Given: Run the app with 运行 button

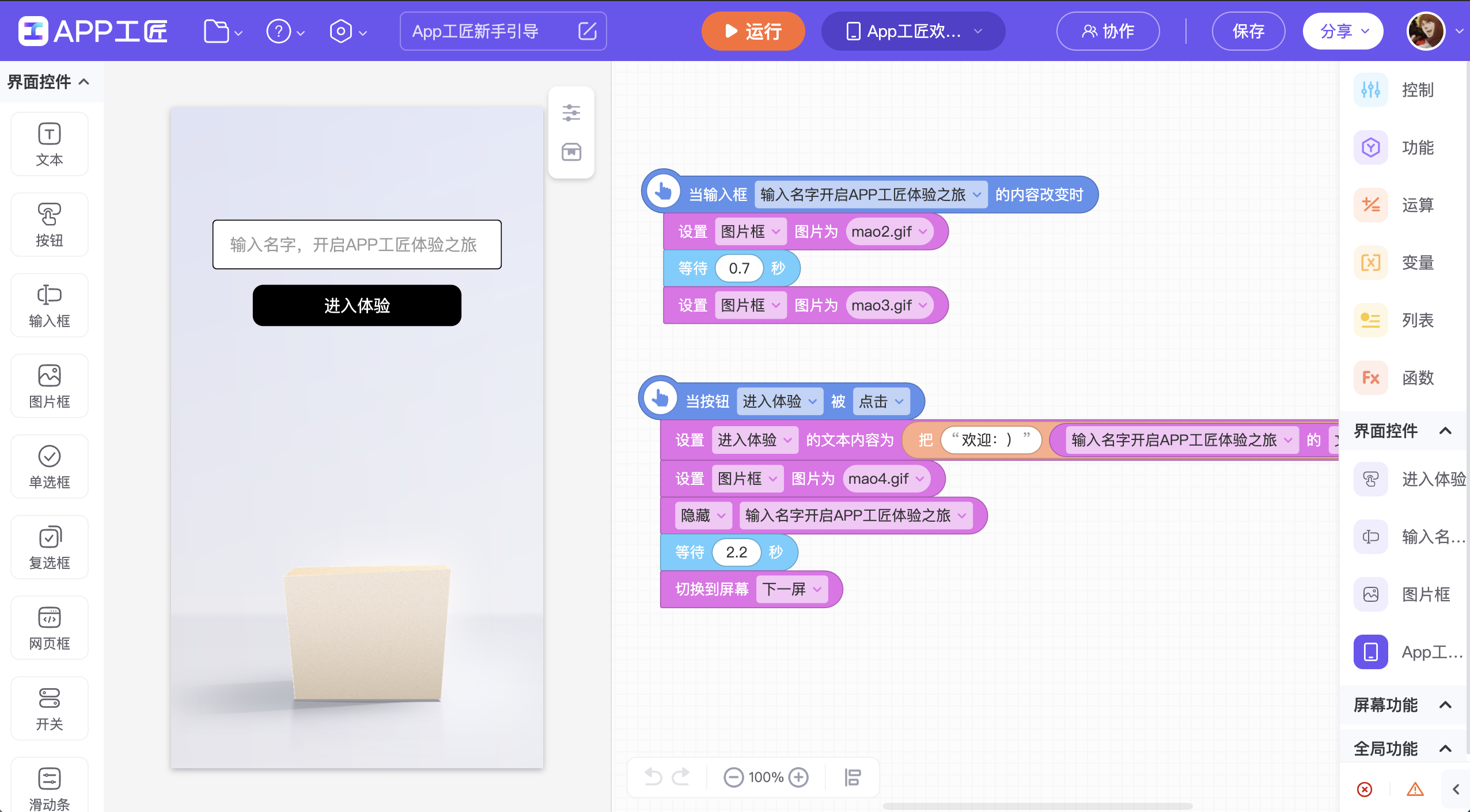Looking at the screenshot, I should tap(753, 31).
